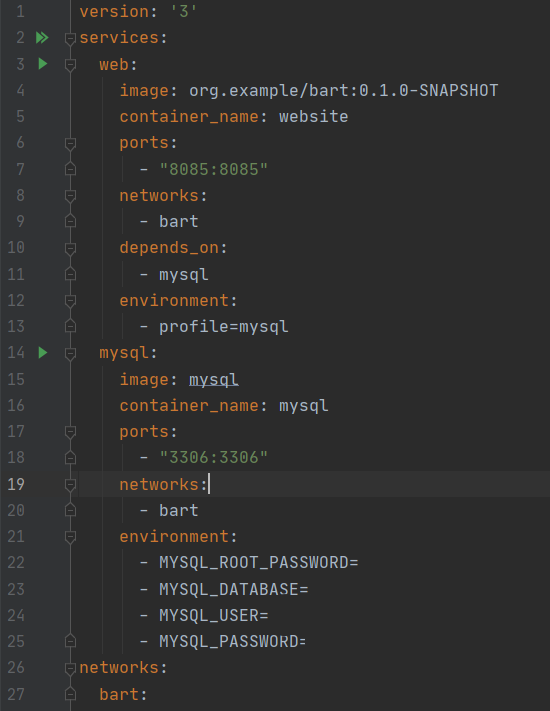This screenshot has width=550, height=711.
Task: Place cursor after MYSQL_DATABASE=
Action: click(x=309, y=589)
